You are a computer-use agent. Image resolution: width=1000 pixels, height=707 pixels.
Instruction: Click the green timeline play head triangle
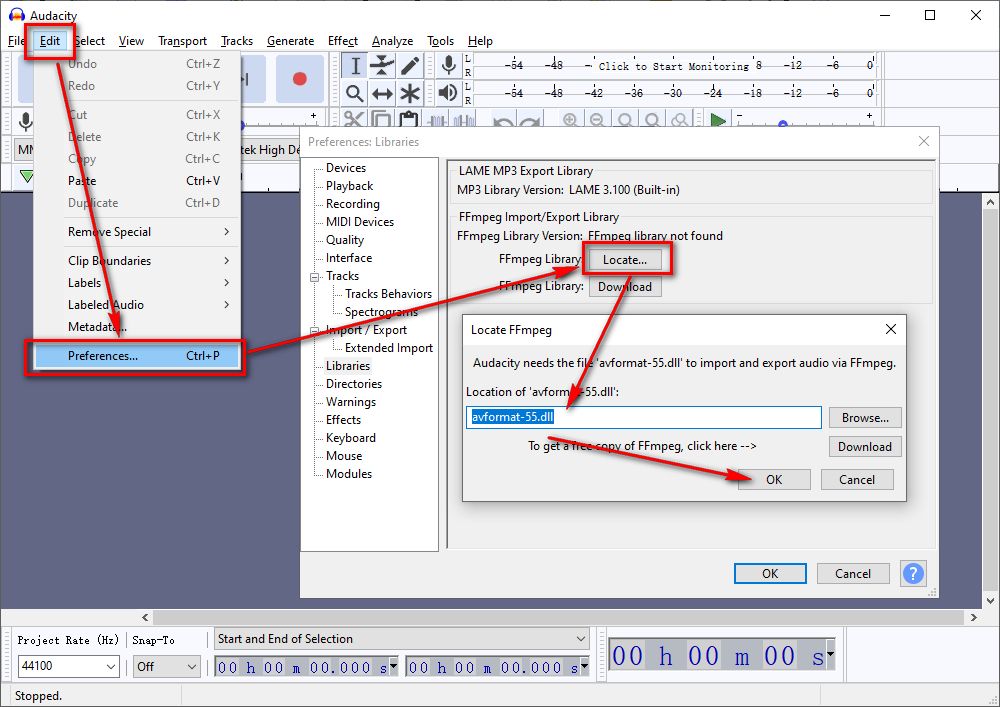coord(26,176)
